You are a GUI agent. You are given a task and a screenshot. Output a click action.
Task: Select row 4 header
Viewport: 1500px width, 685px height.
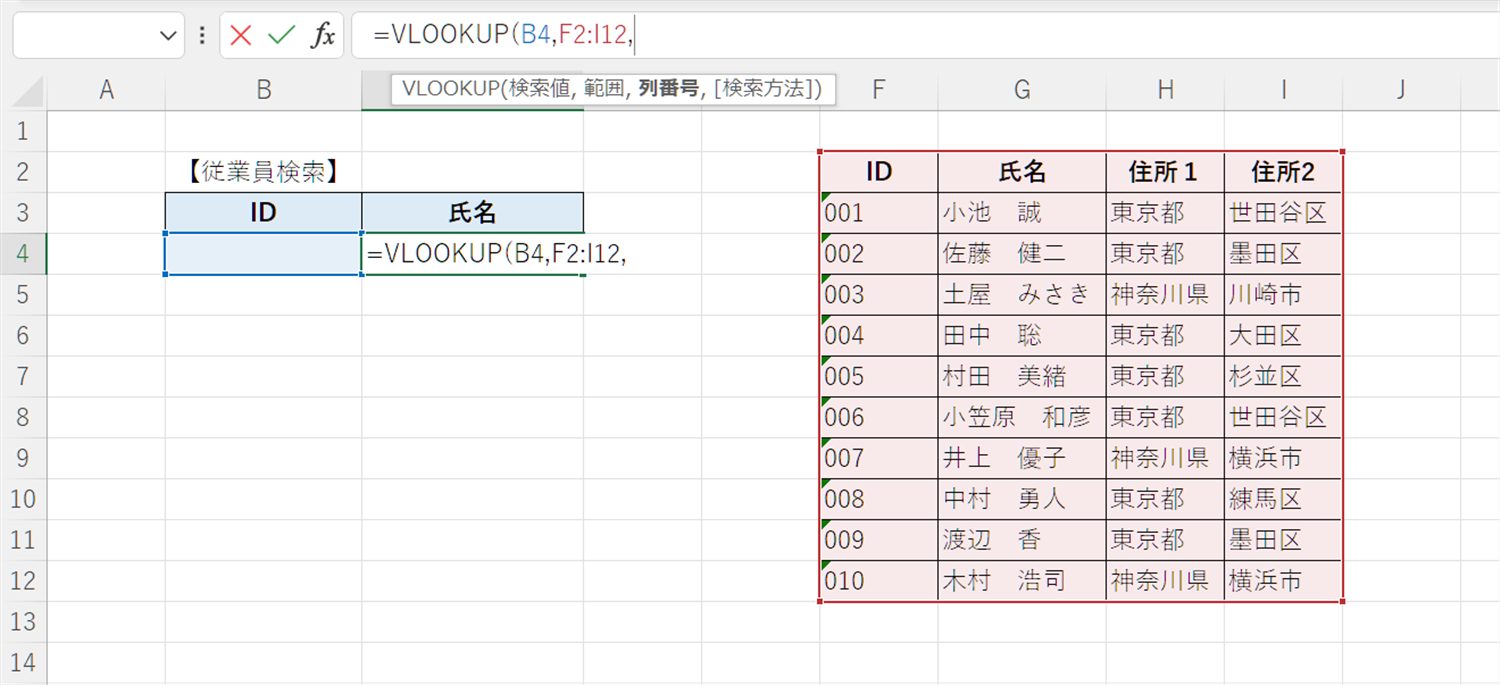[x=23, y=254]
